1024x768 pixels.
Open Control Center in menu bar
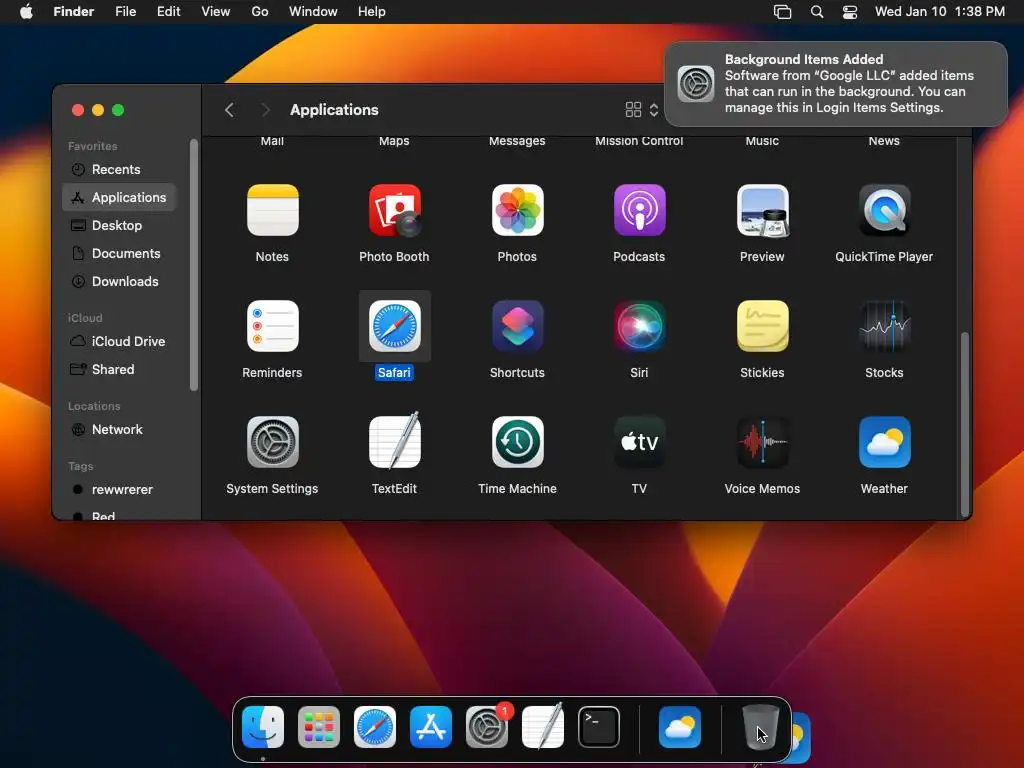850,12
